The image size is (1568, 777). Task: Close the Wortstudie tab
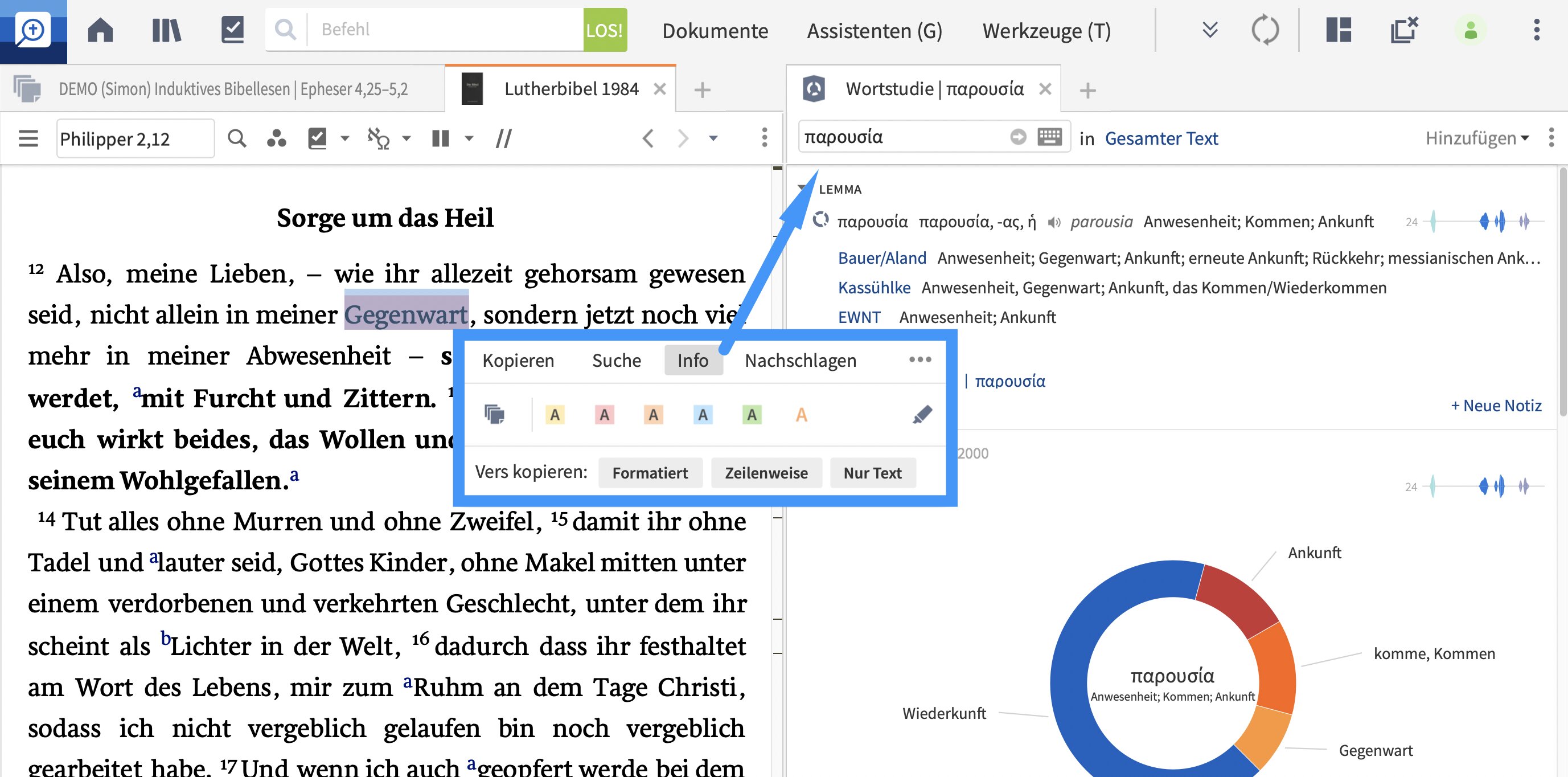pyautogui.click(x=1045, y=89)
